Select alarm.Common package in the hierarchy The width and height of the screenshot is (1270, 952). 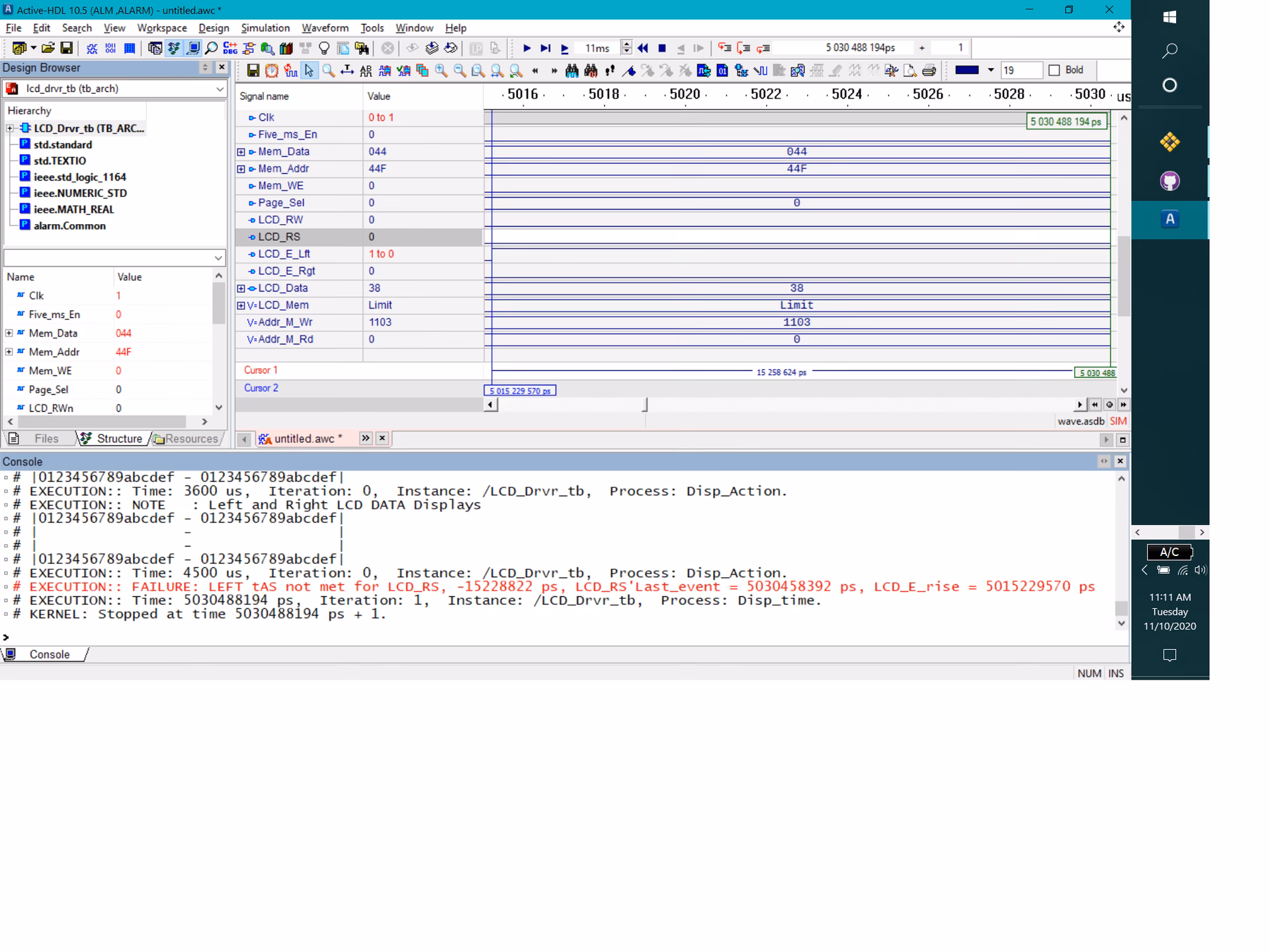(x=69, y=226)
